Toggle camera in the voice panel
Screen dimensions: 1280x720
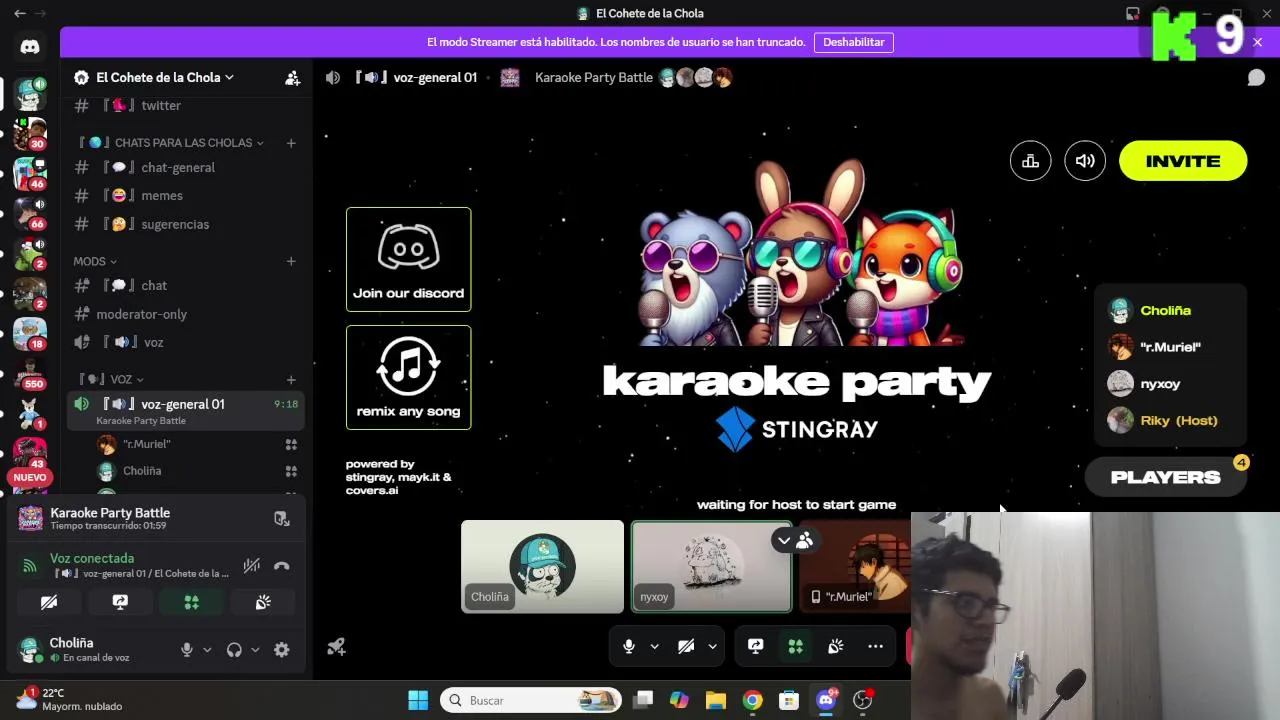tap(48, 602)
